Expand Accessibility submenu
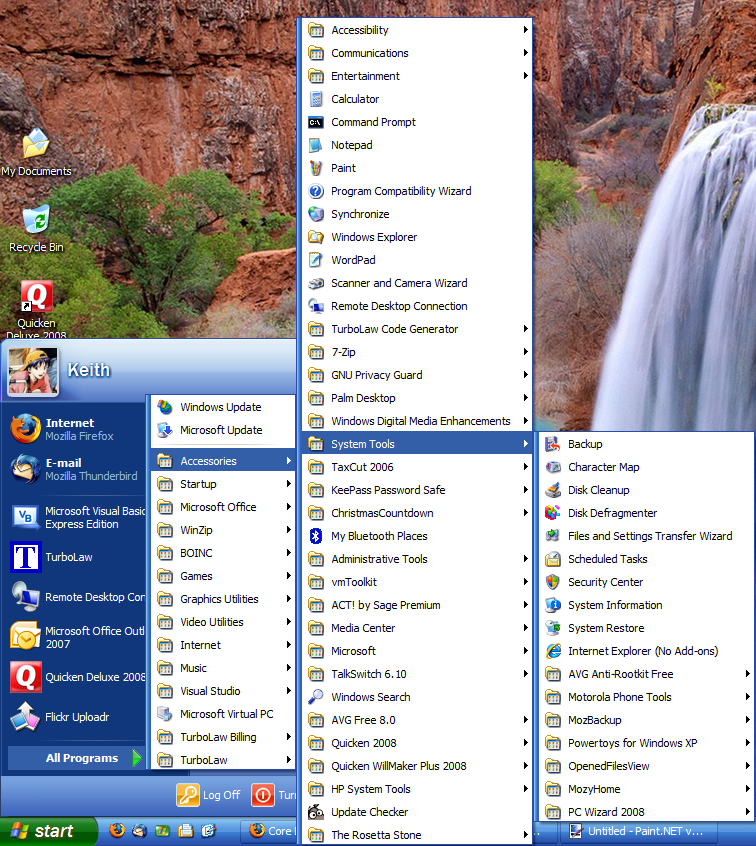Image resolution: width=756 pixels, height=846 pixels. coord(417,30)
